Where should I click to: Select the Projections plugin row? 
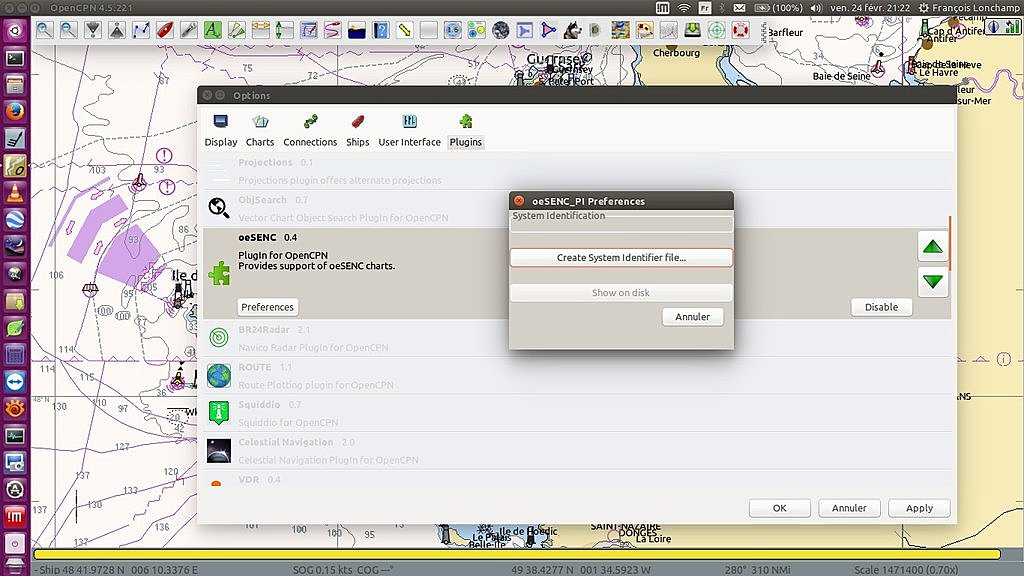[577, 171]
